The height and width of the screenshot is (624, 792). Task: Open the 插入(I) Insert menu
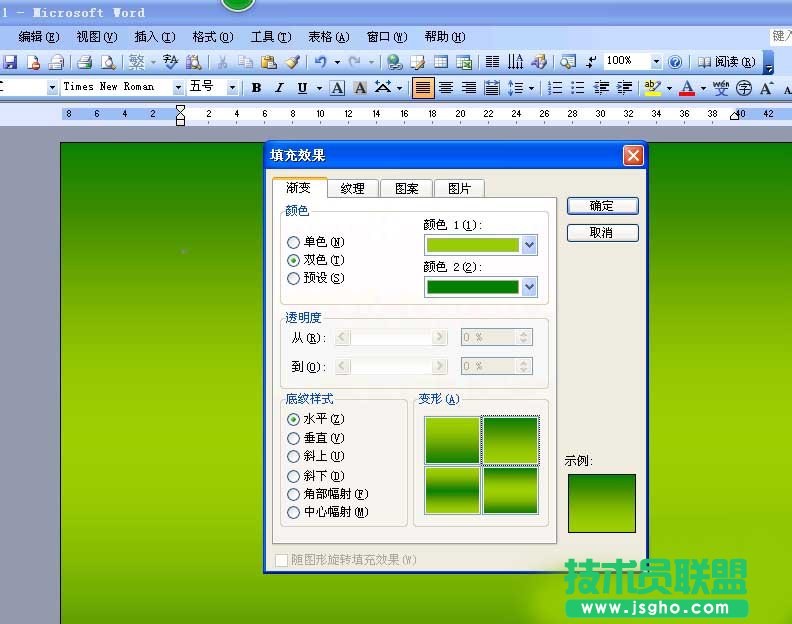tap(155, 37)
